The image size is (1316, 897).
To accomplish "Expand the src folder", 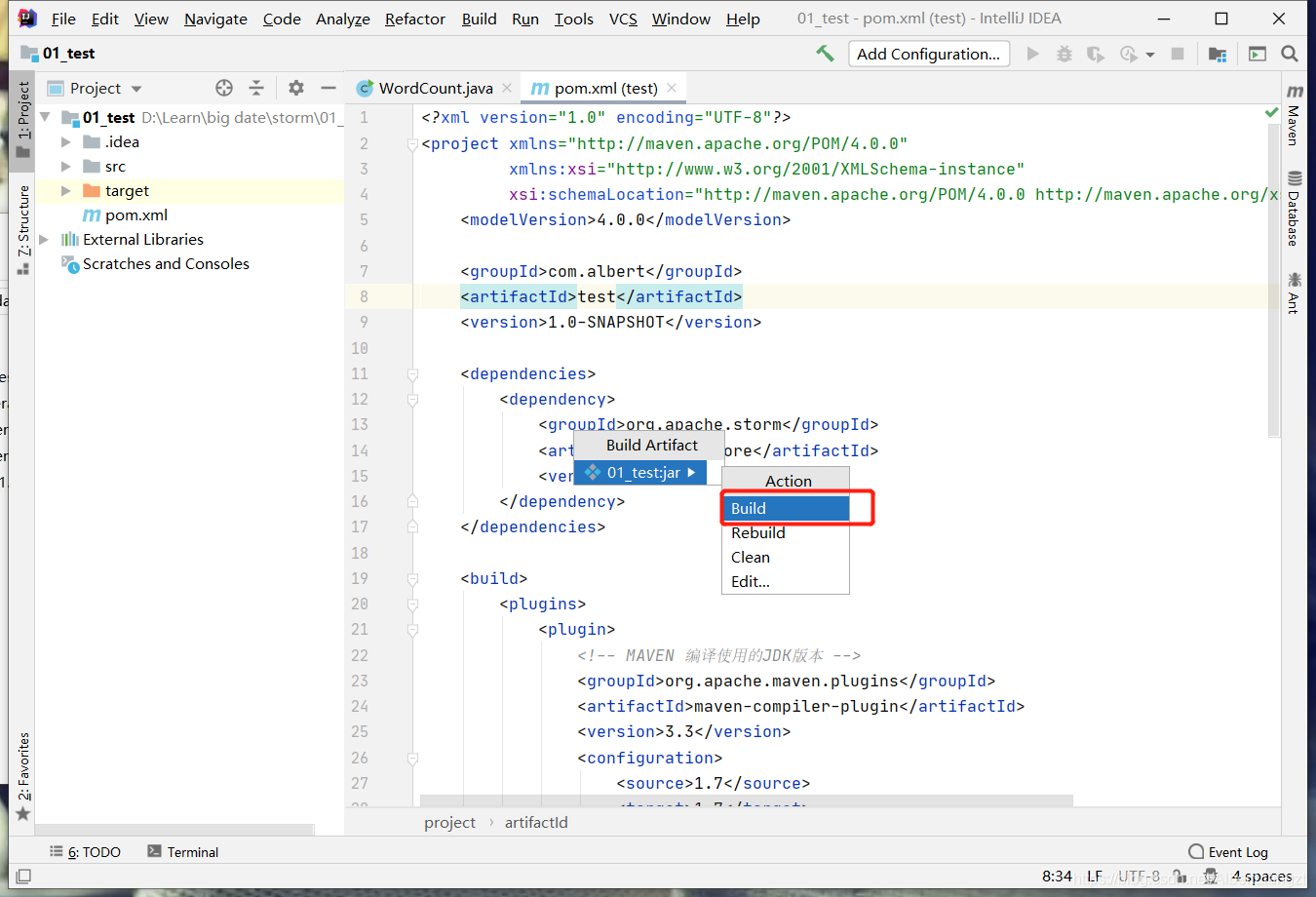I will point(66,166).
